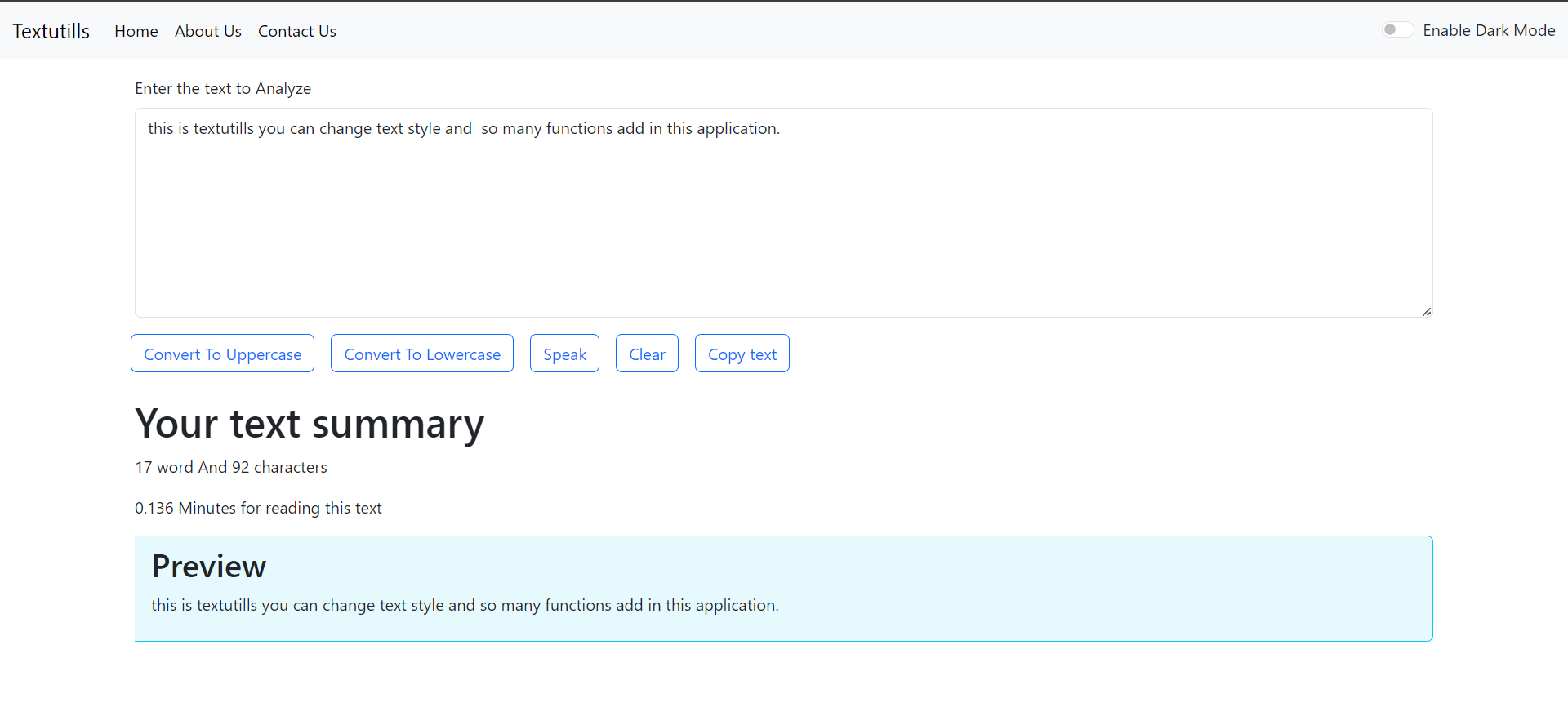Clear the text with Clear button
The width and height of the screenshot is (1568, 716).
(647, 354)
